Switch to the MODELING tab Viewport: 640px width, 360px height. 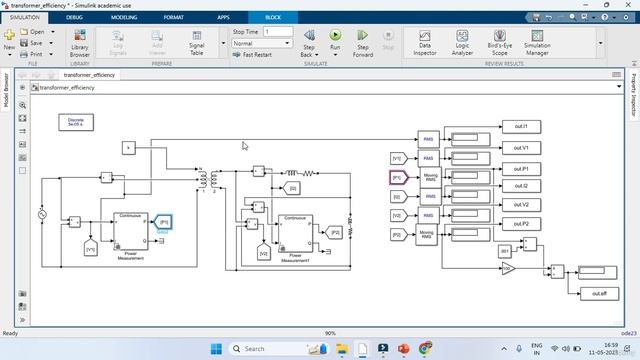click(124, 18)
